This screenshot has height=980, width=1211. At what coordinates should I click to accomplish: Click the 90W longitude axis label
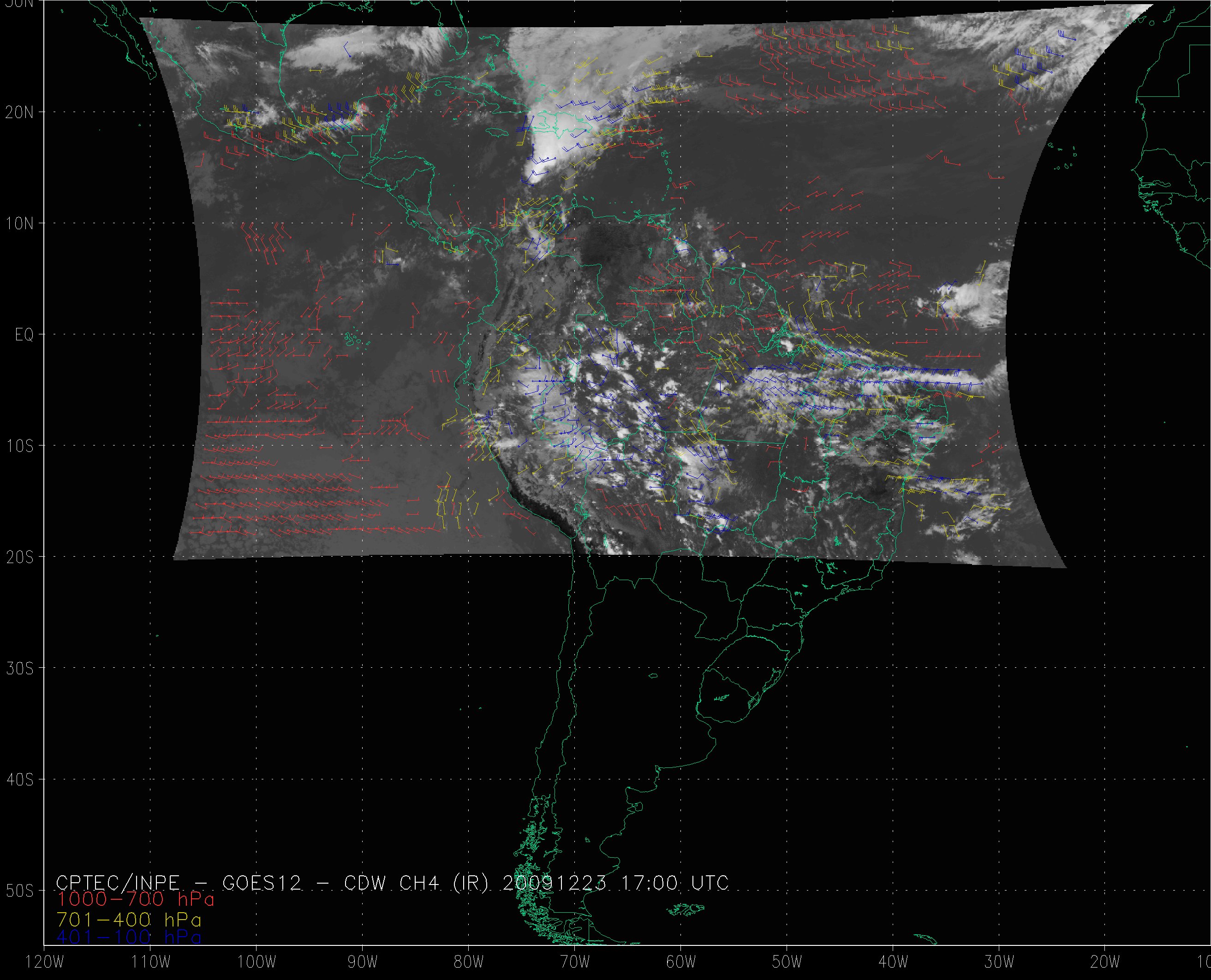tap(363, 962)
